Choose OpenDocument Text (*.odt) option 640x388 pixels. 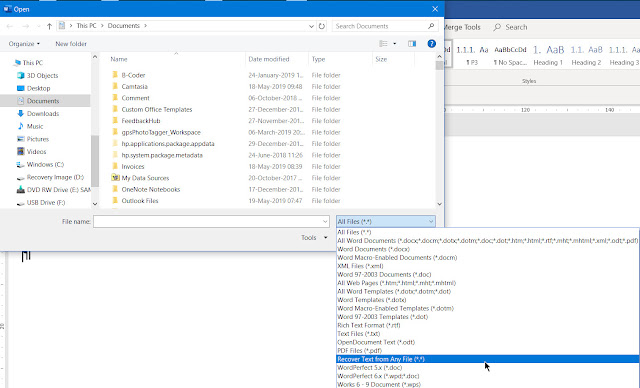tap(487, 342)
